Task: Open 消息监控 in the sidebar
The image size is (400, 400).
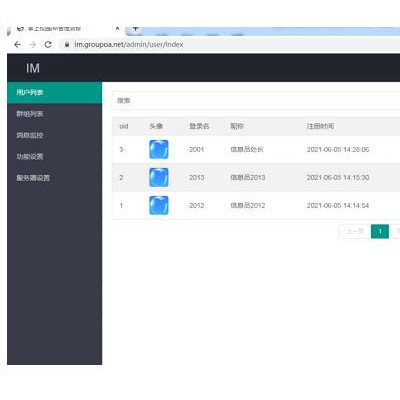Action: (55, 135)
